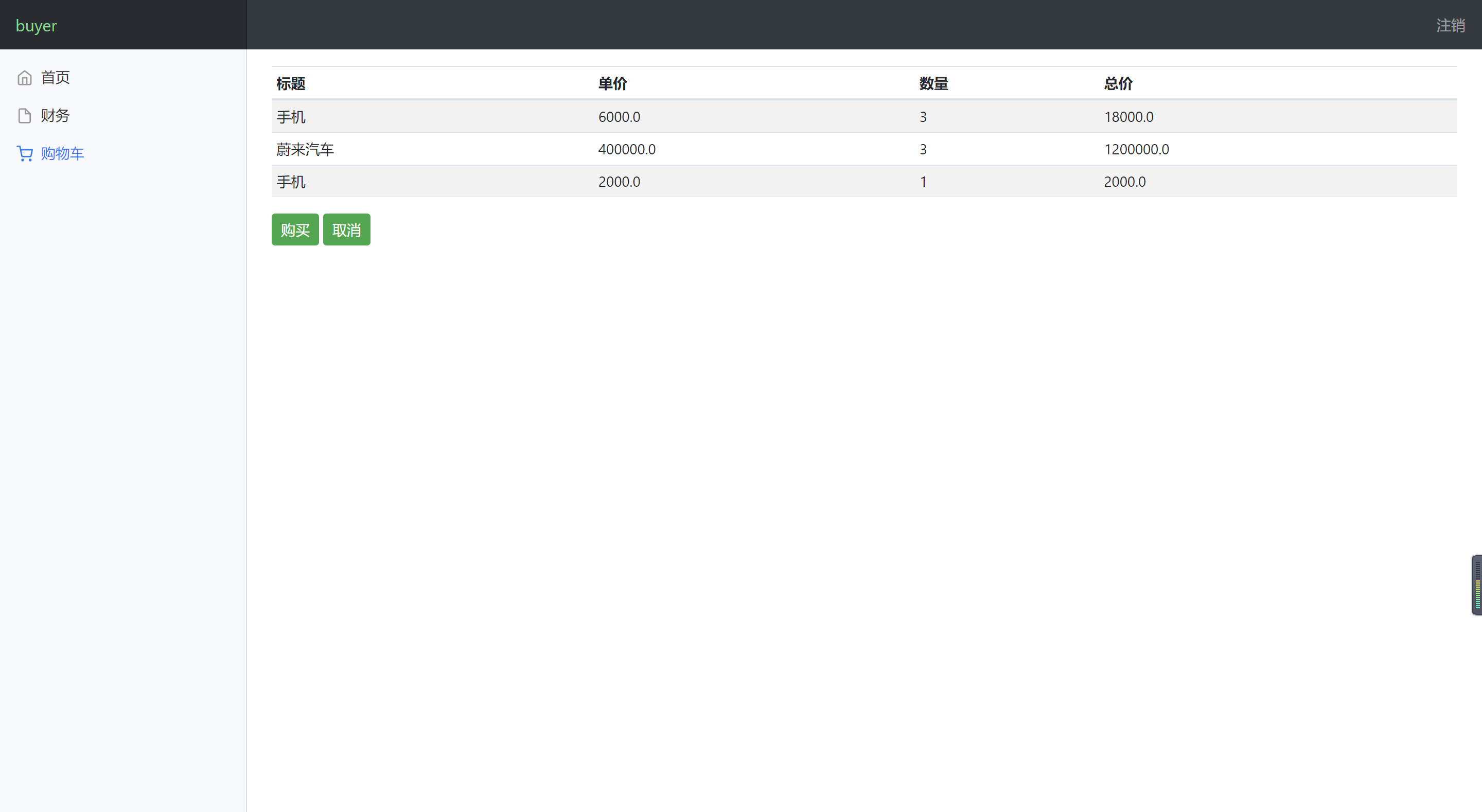
Task: Open the 首页 sidebar entry
Action: click(55, 77)
